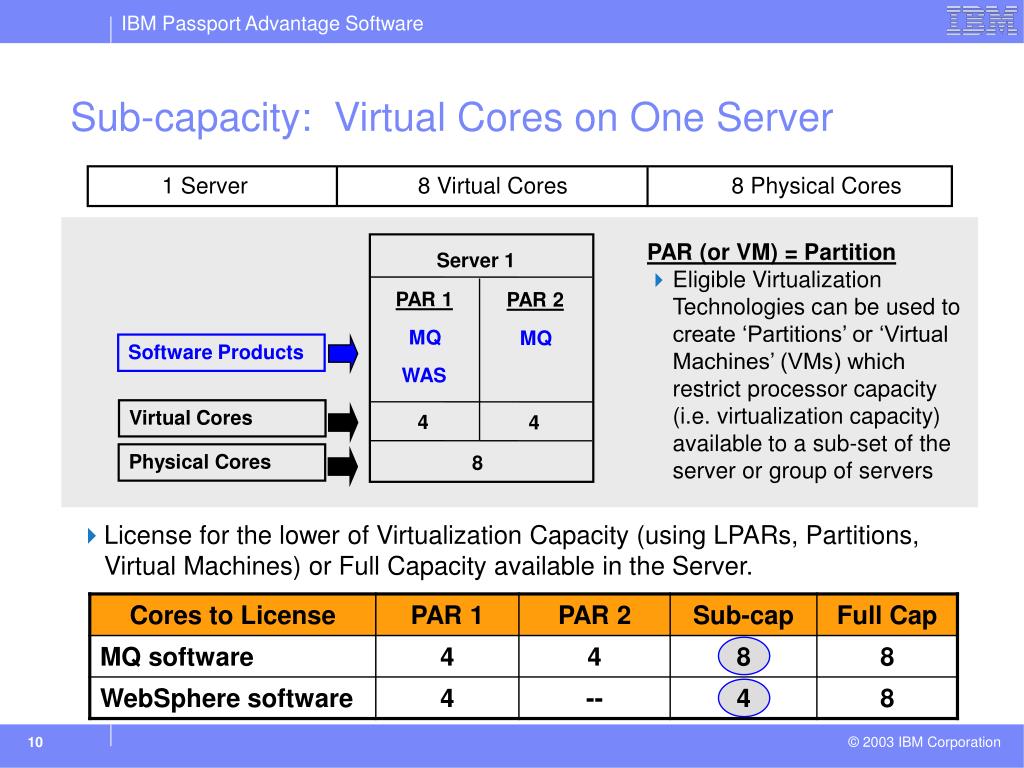The width and height of the screenshot is (1024, 768).
Task: Click the 'Full Cap' table header
Action: coord(887,615)
